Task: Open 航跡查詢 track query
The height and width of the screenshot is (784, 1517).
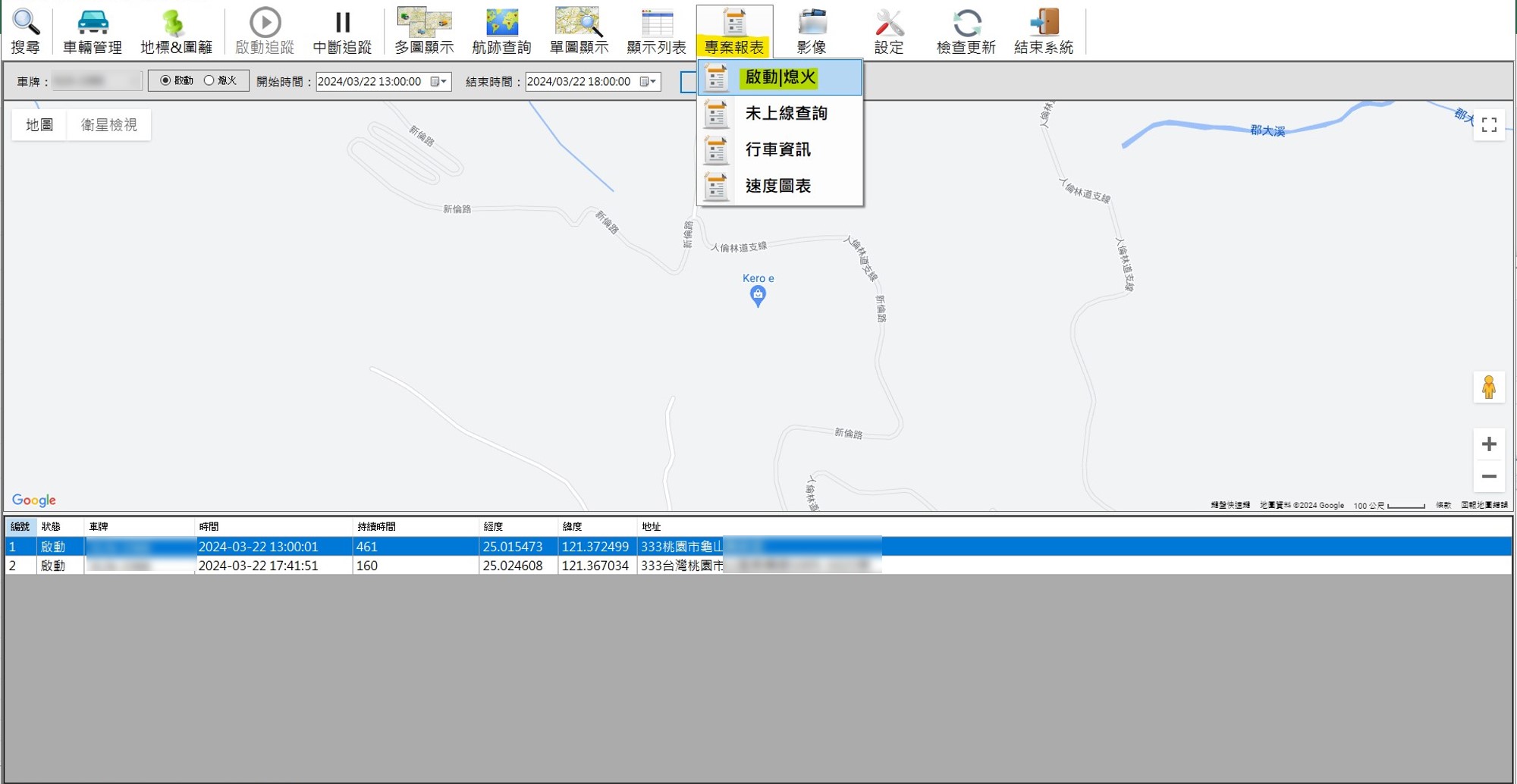Action: (501, 31)
